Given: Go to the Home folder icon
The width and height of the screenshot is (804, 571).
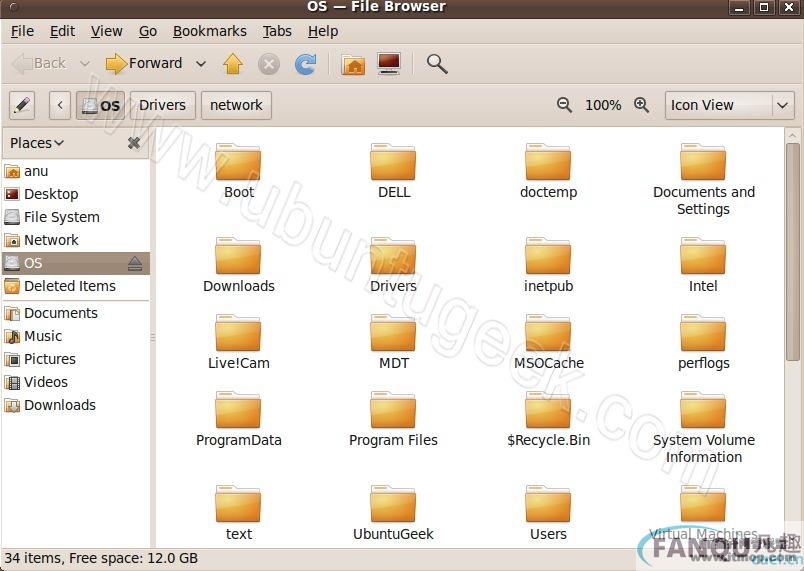Looking at the screenshot, I should click(353, 65).
